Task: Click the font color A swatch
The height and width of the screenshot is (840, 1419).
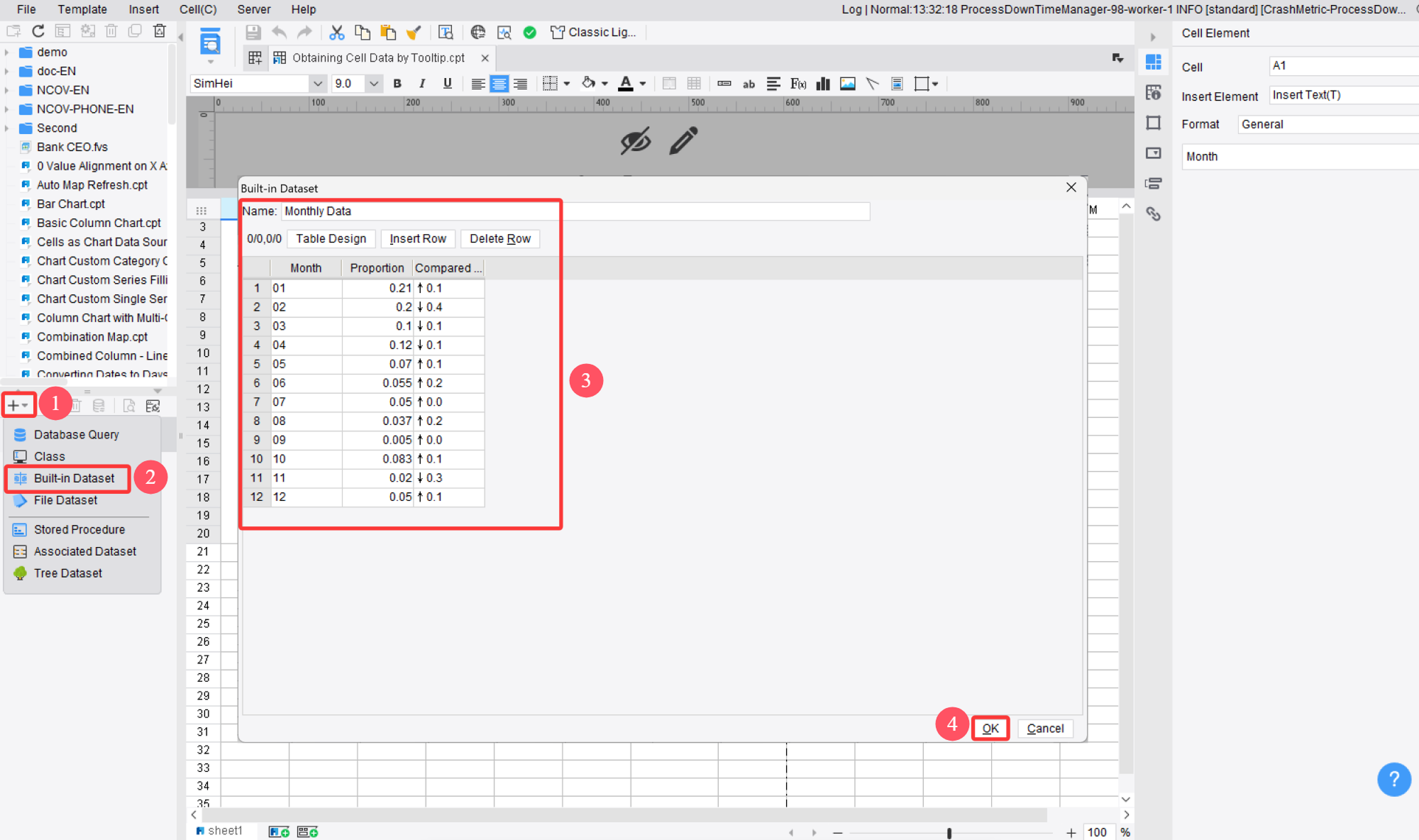Action: (x=626, y=84)
